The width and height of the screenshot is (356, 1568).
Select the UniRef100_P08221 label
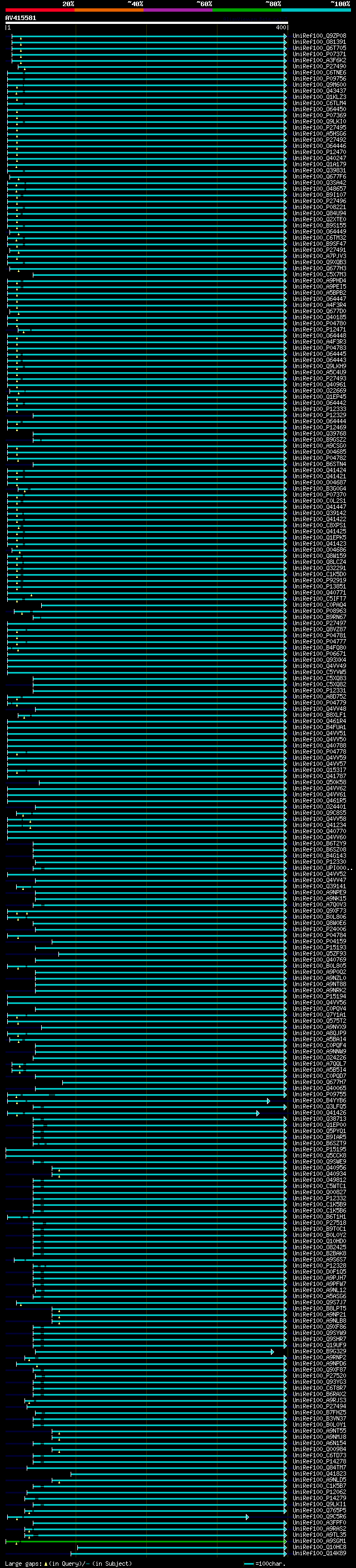pos(319,207)
